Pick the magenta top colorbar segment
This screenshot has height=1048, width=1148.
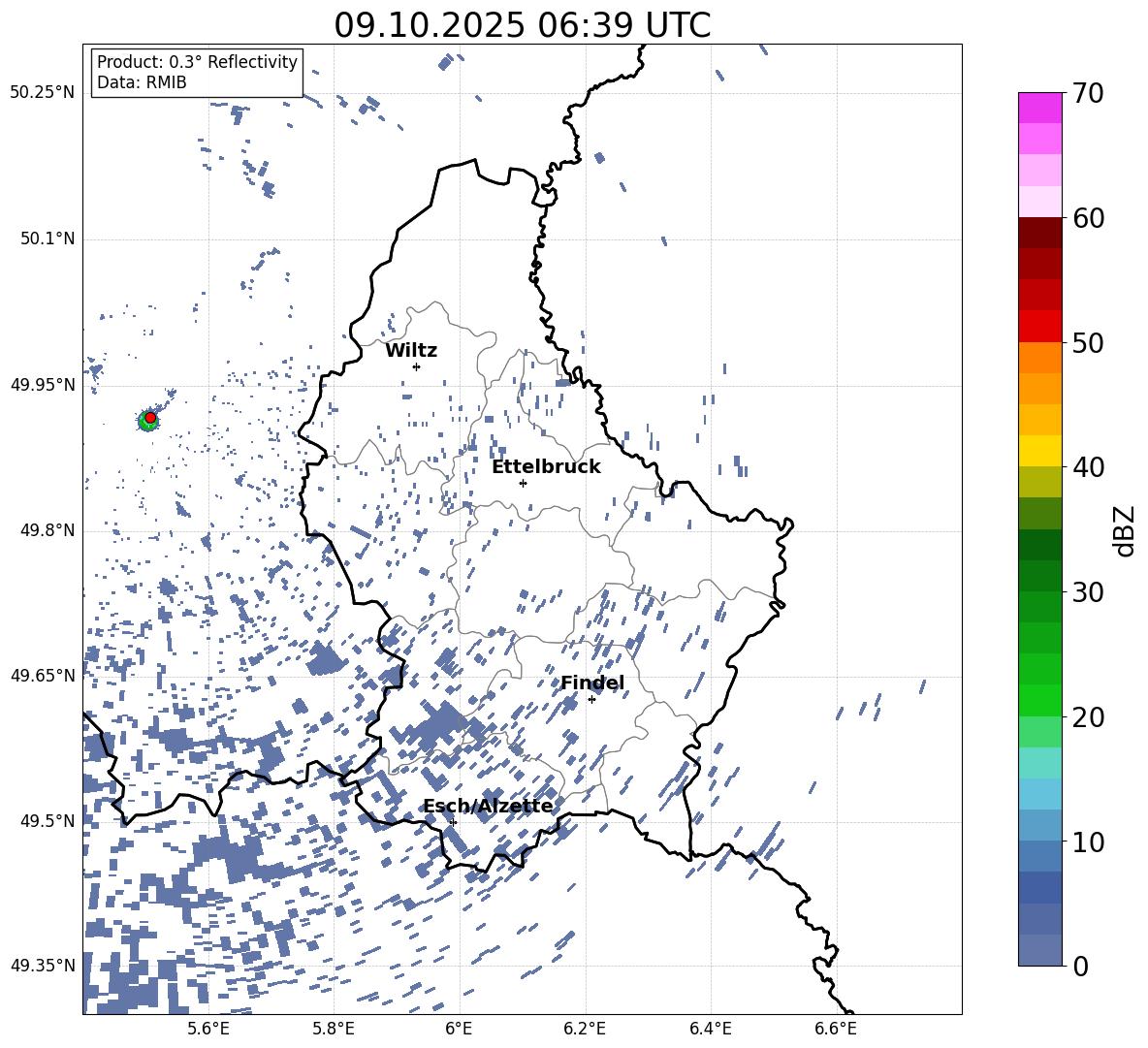click(1039, 108)
